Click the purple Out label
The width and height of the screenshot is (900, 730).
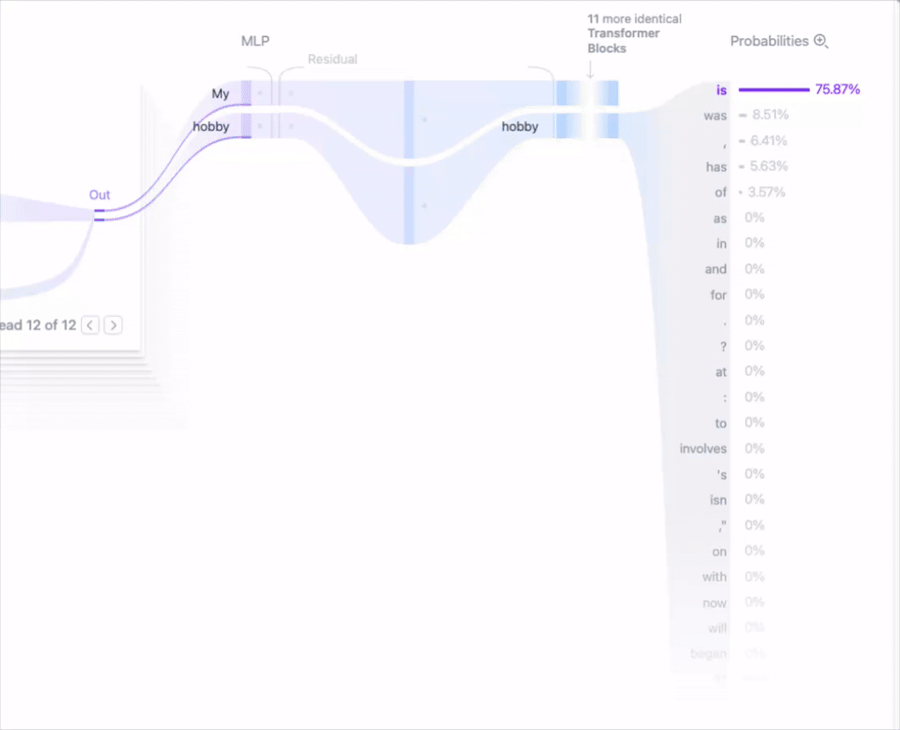point(99,195)
